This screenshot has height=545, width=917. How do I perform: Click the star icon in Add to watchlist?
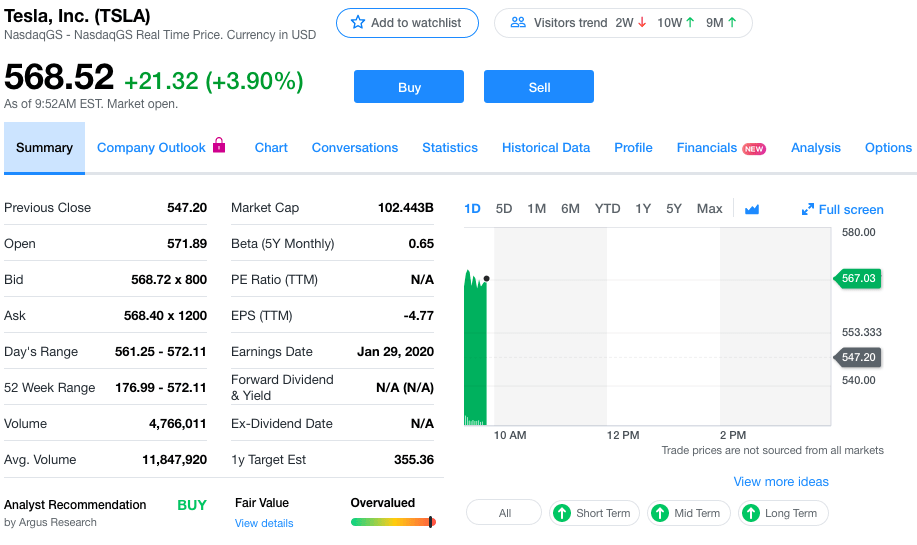click(x=358, y=22)
